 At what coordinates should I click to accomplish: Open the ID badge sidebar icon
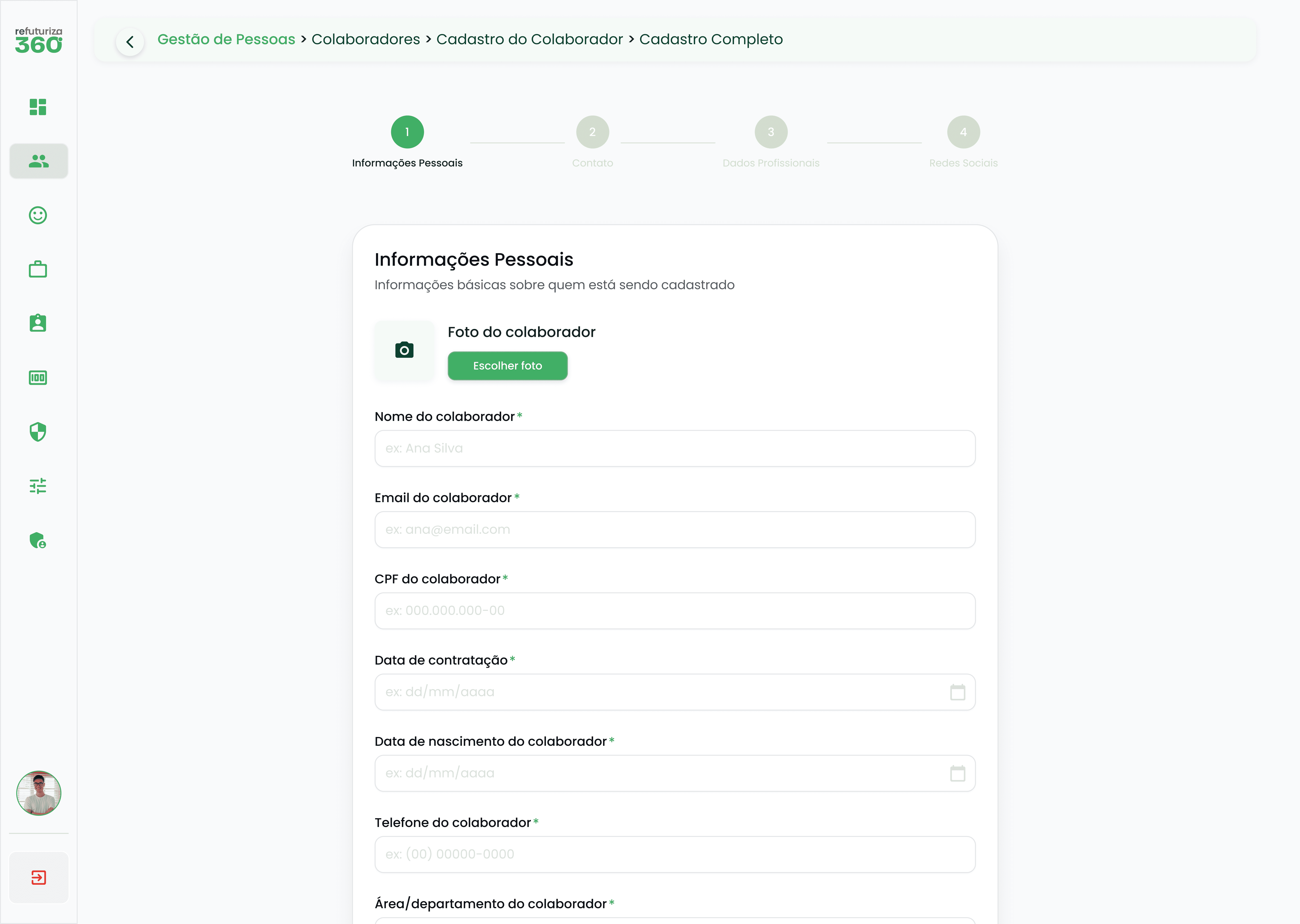point(38,323)
